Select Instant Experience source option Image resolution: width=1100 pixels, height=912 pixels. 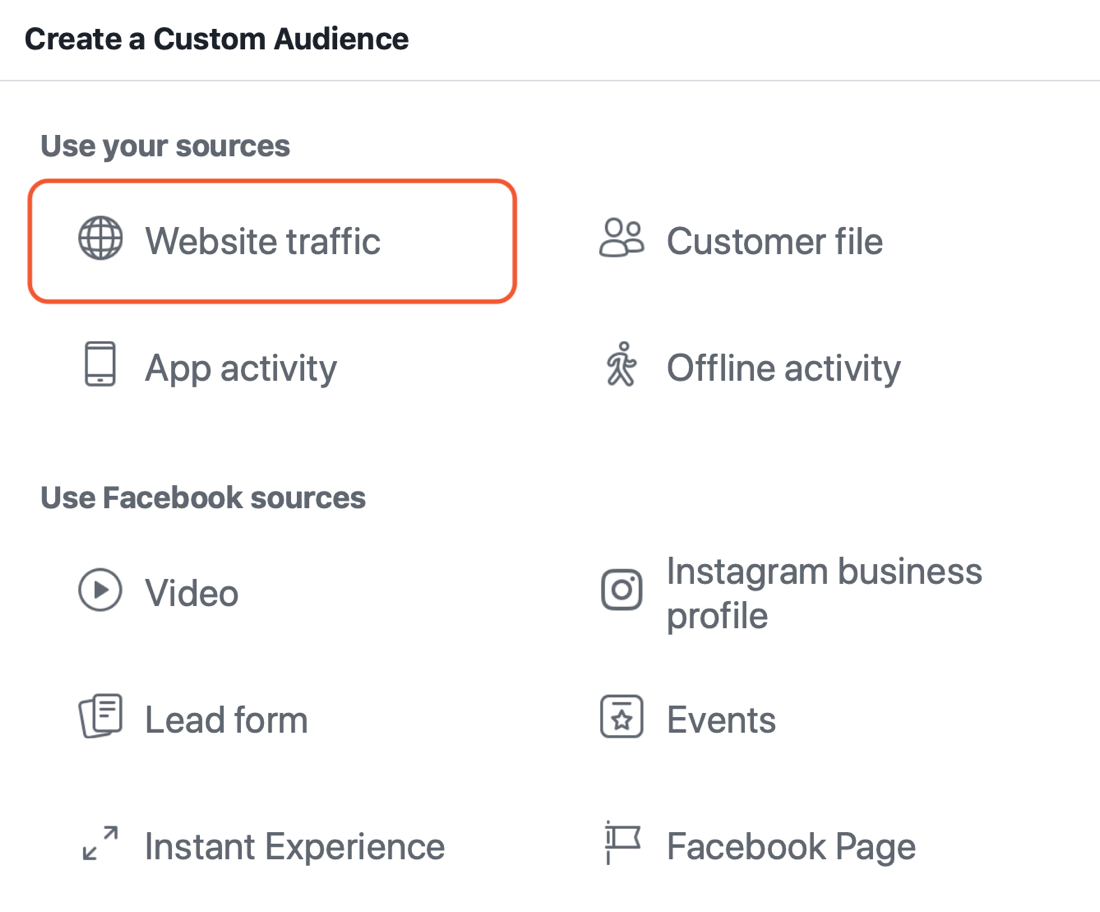pos(295,846)
